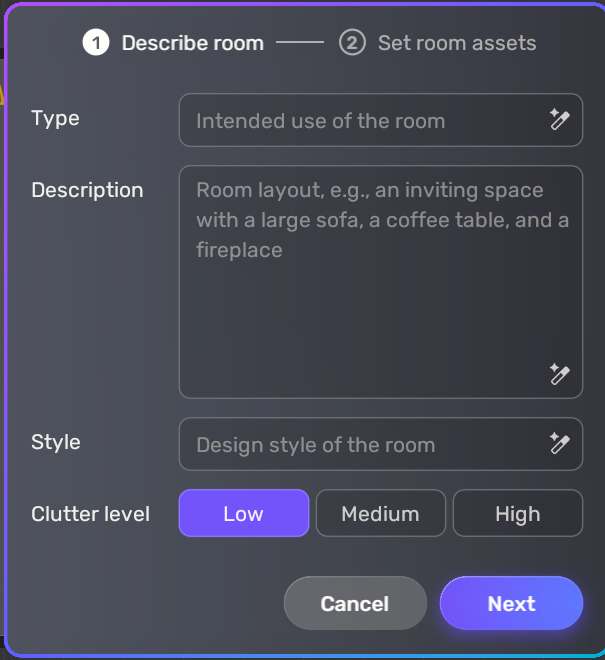This screenshot has width=605, height=660.
Task: Click the Clutter level label
Action: (90, 514)
